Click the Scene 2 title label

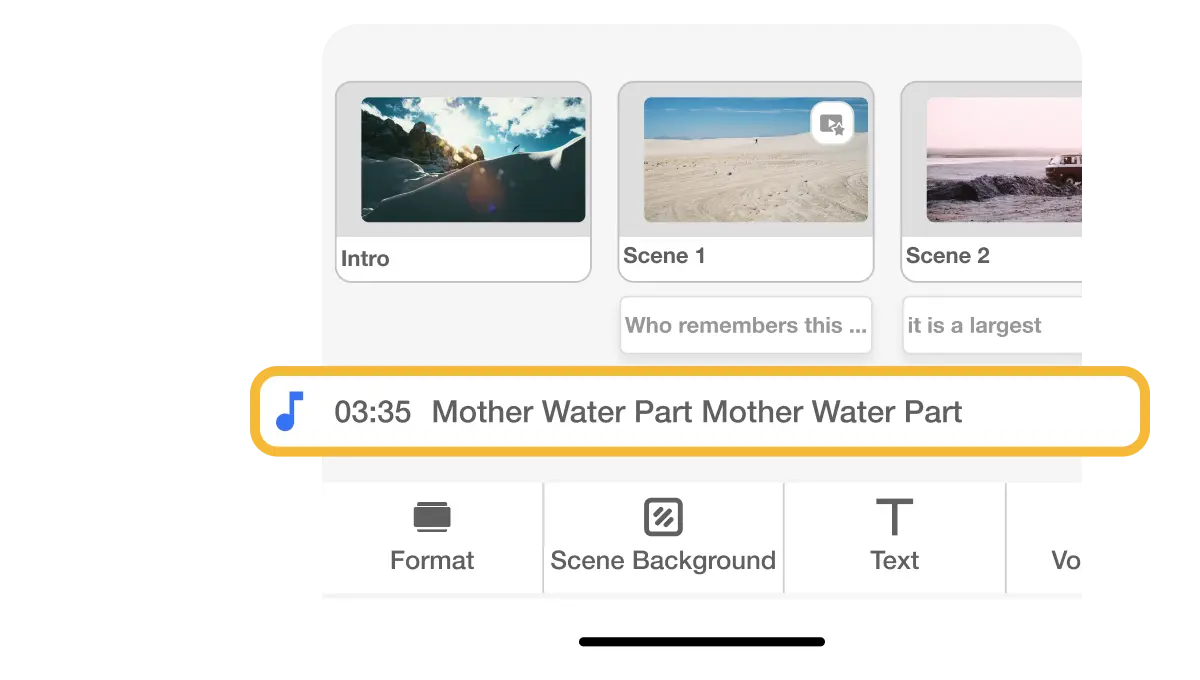pos(948,255)
